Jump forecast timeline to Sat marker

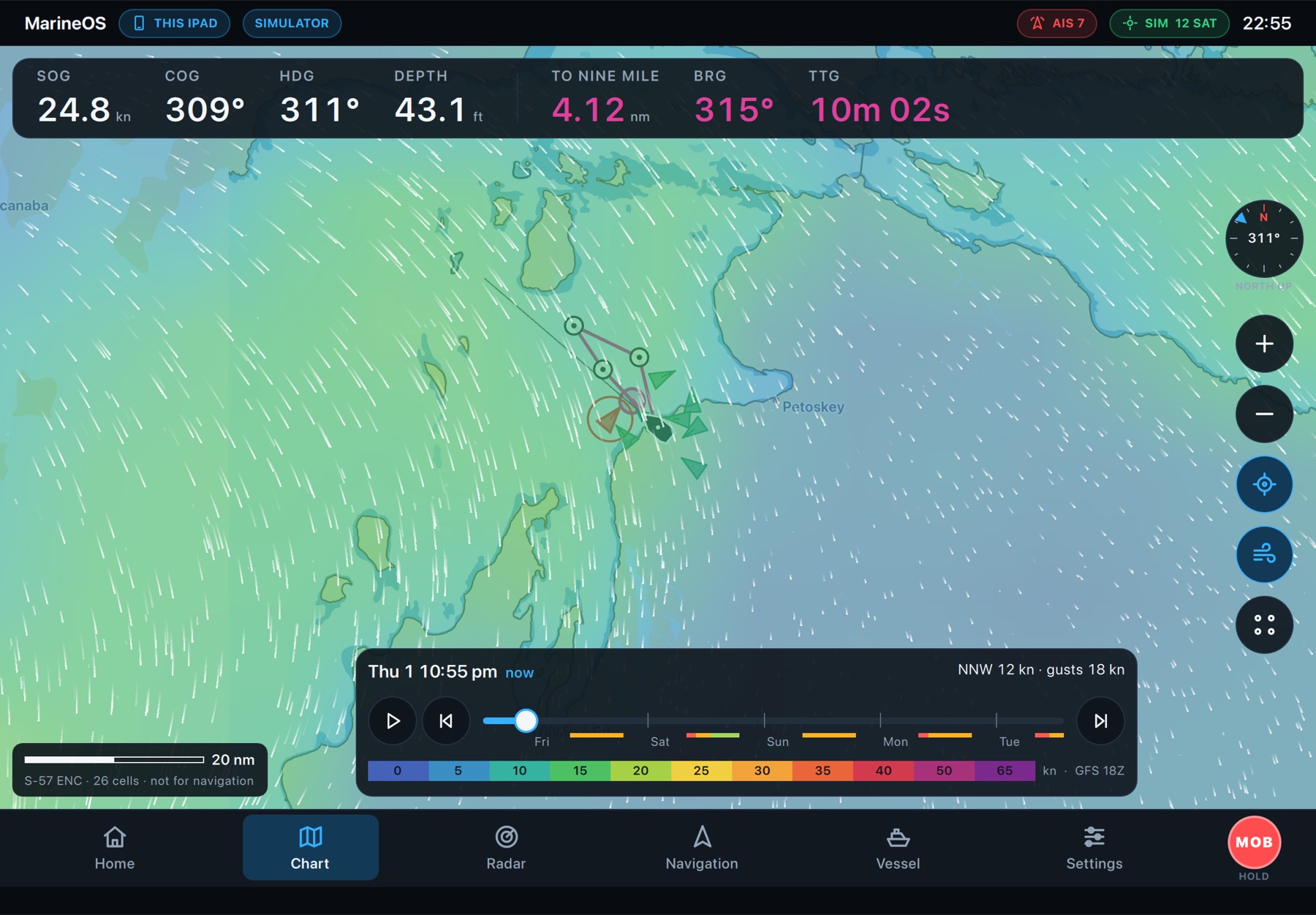659,742
